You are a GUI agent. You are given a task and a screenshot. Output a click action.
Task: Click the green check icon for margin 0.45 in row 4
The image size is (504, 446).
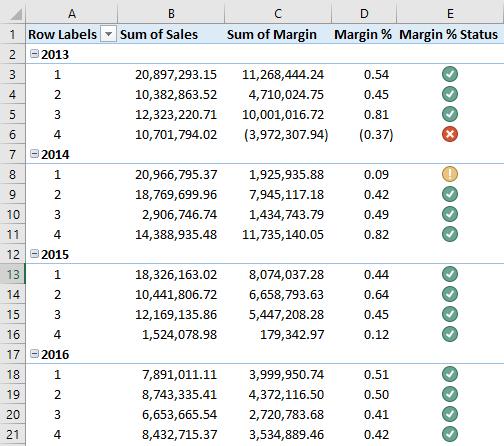(450, 94)
